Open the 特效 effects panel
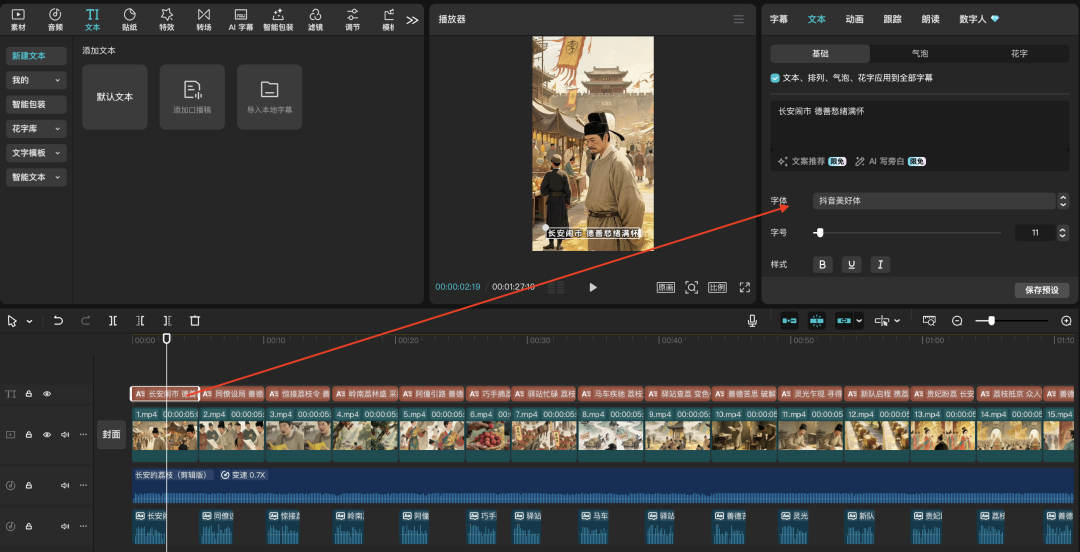Screen dimensions: 1080x552 (x=167, y=18)
